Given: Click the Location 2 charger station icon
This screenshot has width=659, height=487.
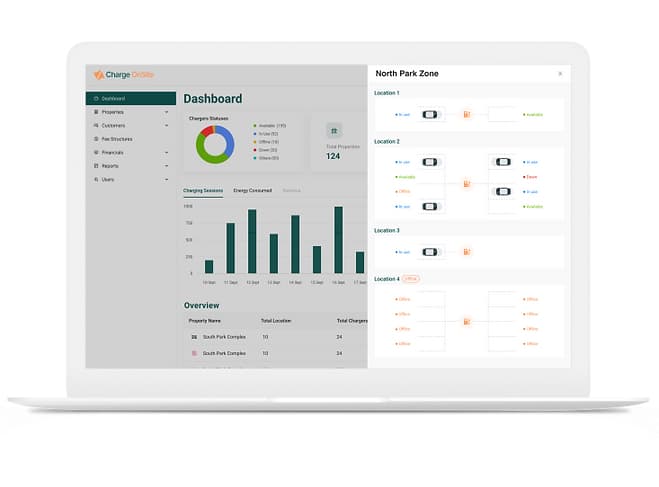Looking at the screenshot, I should pos(466,184).
